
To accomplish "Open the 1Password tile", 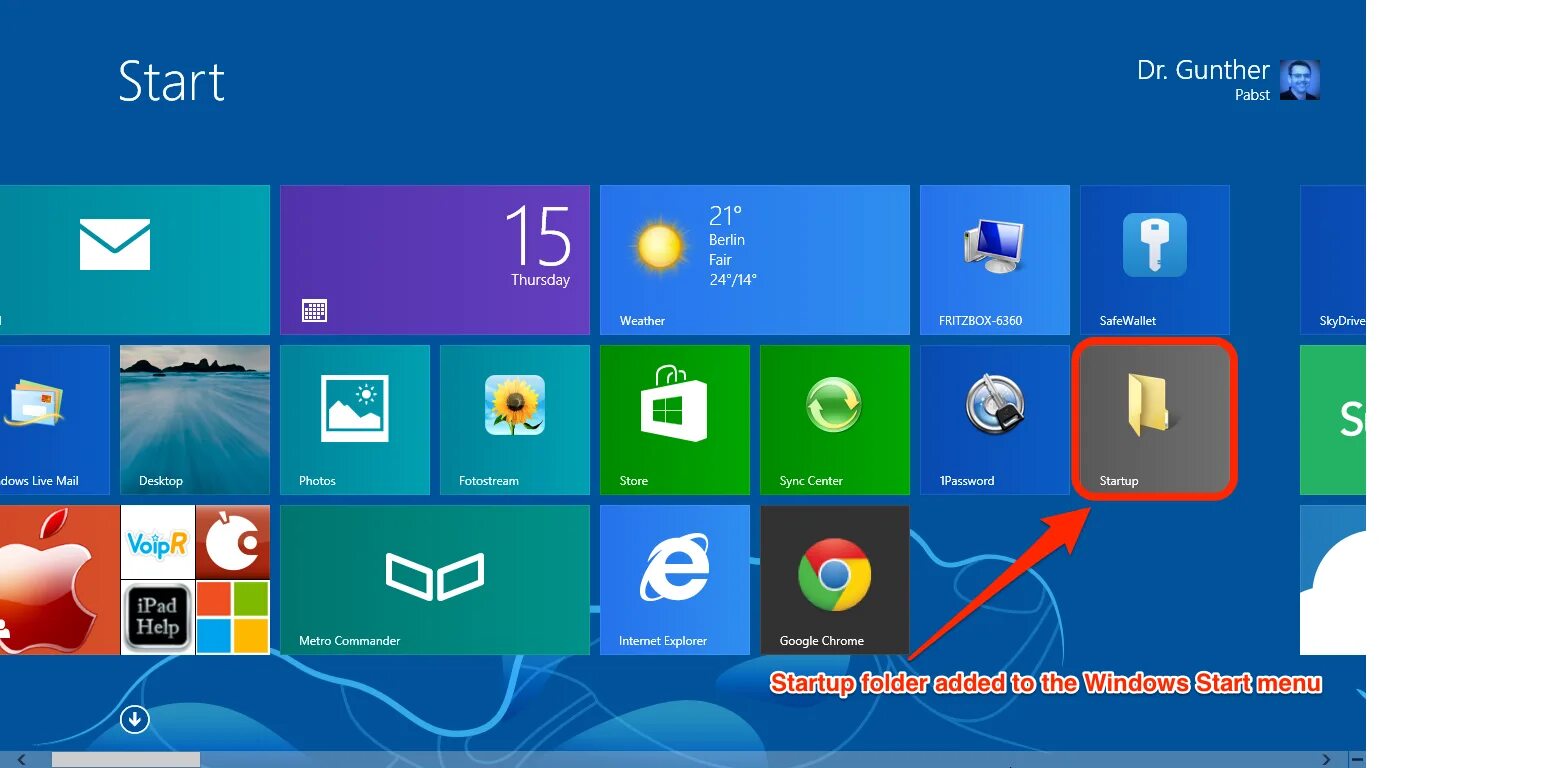I will tap(995, 420).
